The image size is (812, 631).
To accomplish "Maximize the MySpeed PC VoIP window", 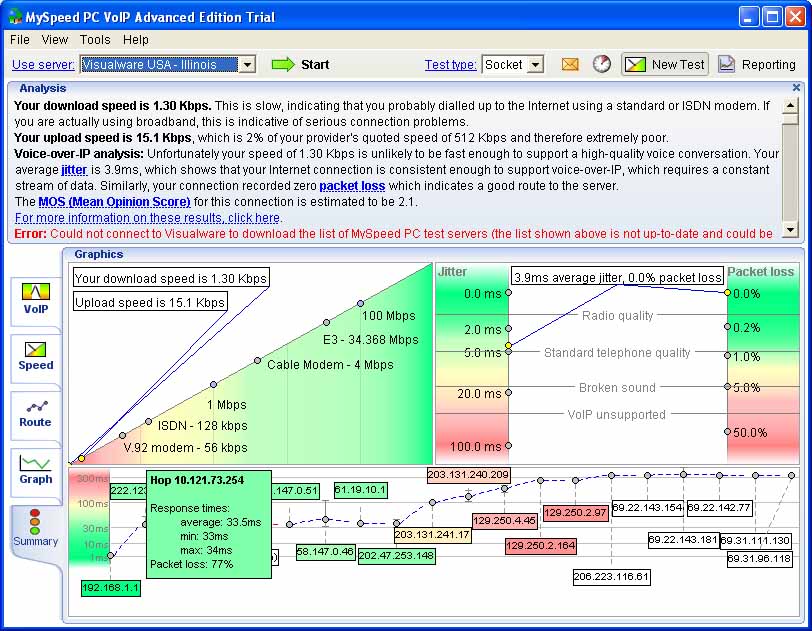I will pos(772,17).
